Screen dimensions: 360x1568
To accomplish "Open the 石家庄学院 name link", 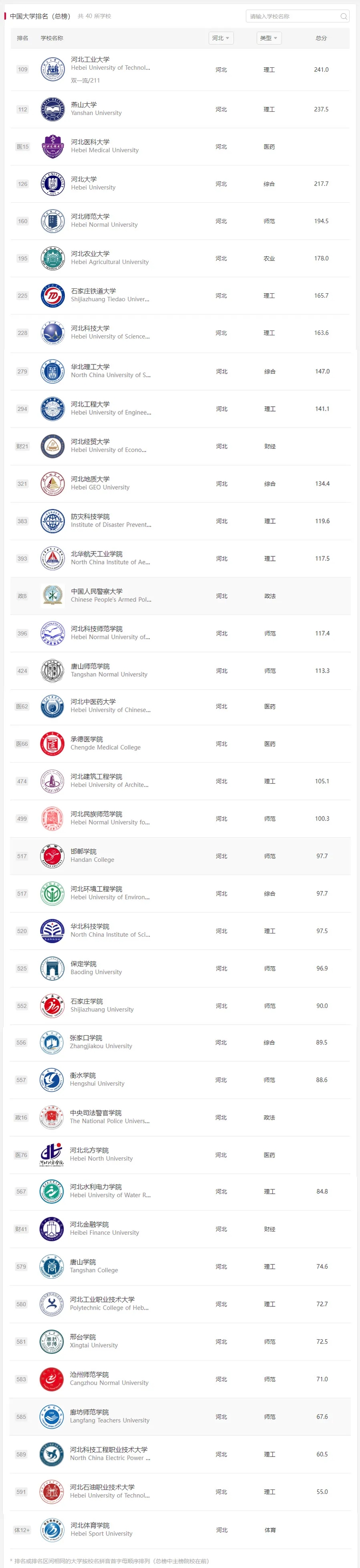I will [86, 1001].
